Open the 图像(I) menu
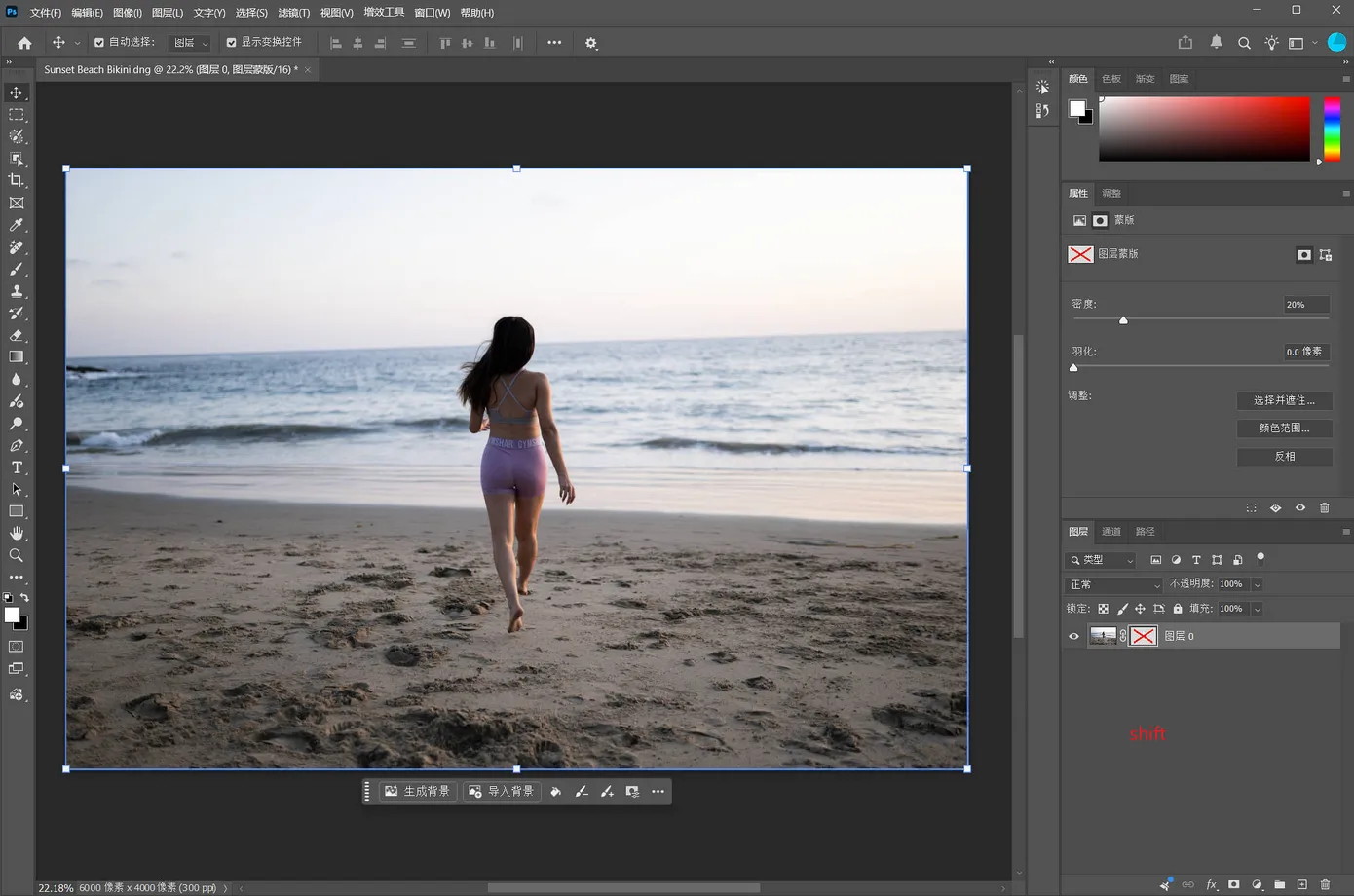The width and height of the screenshot is (1354, 896). (x=128, y=13)
